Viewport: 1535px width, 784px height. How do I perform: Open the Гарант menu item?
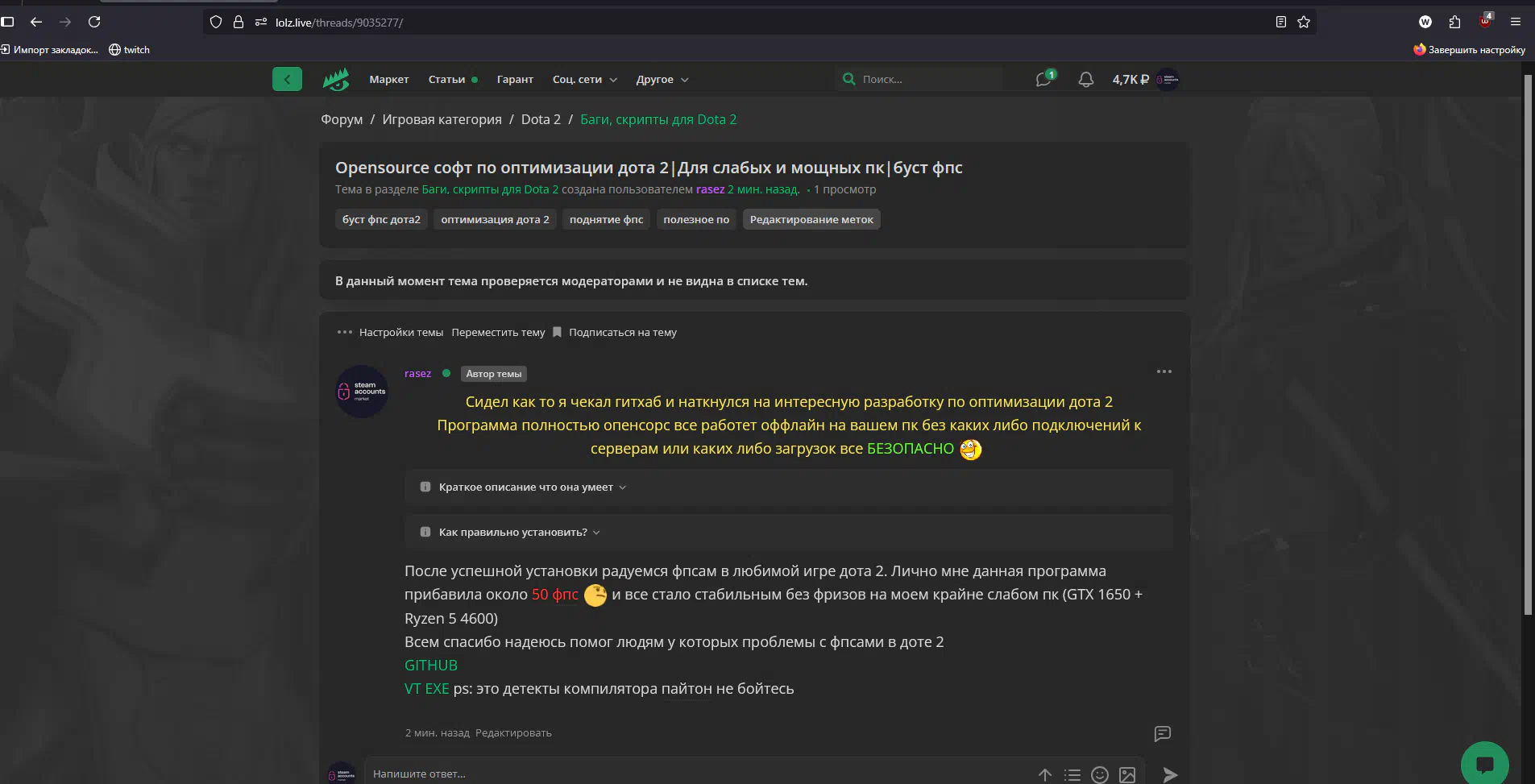point(515,79)
